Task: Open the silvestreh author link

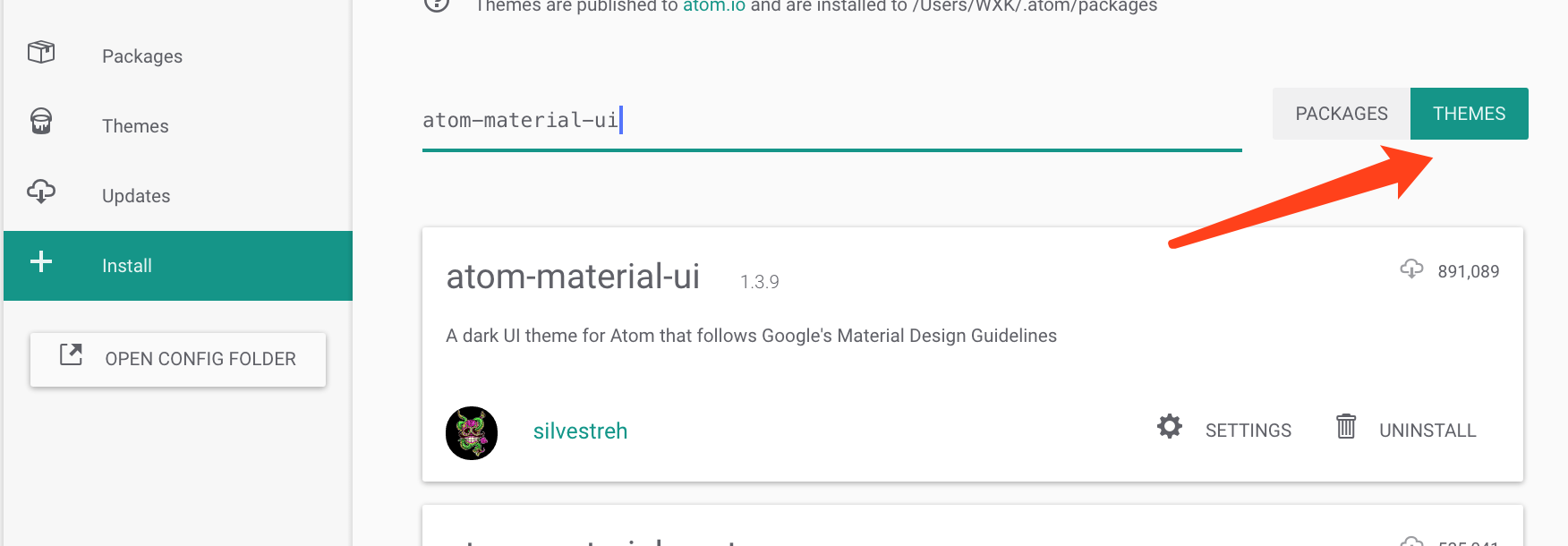Action: [x=580, y=431]
